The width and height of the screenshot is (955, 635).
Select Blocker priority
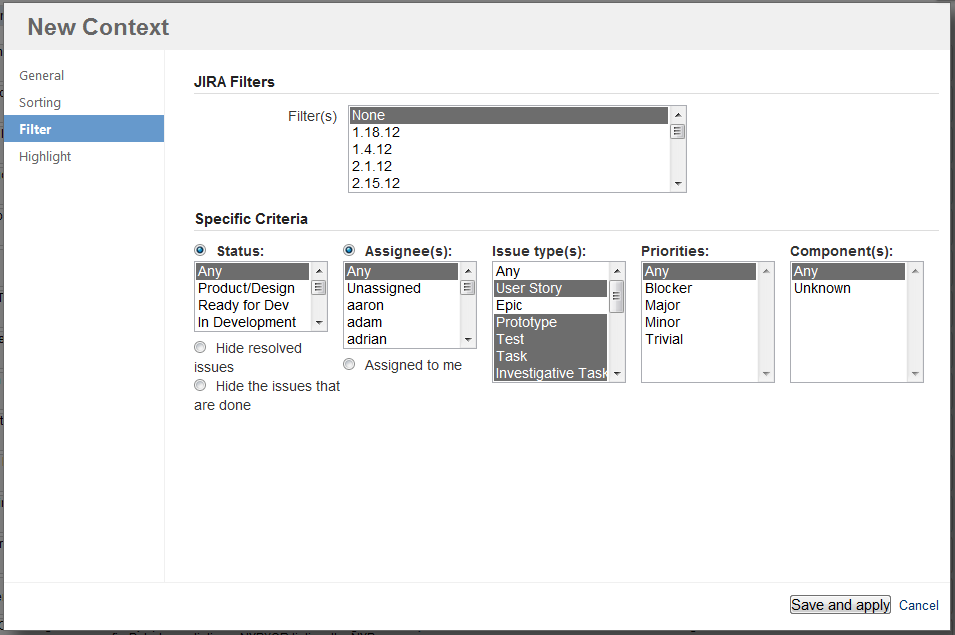click(x=699, y=289)
